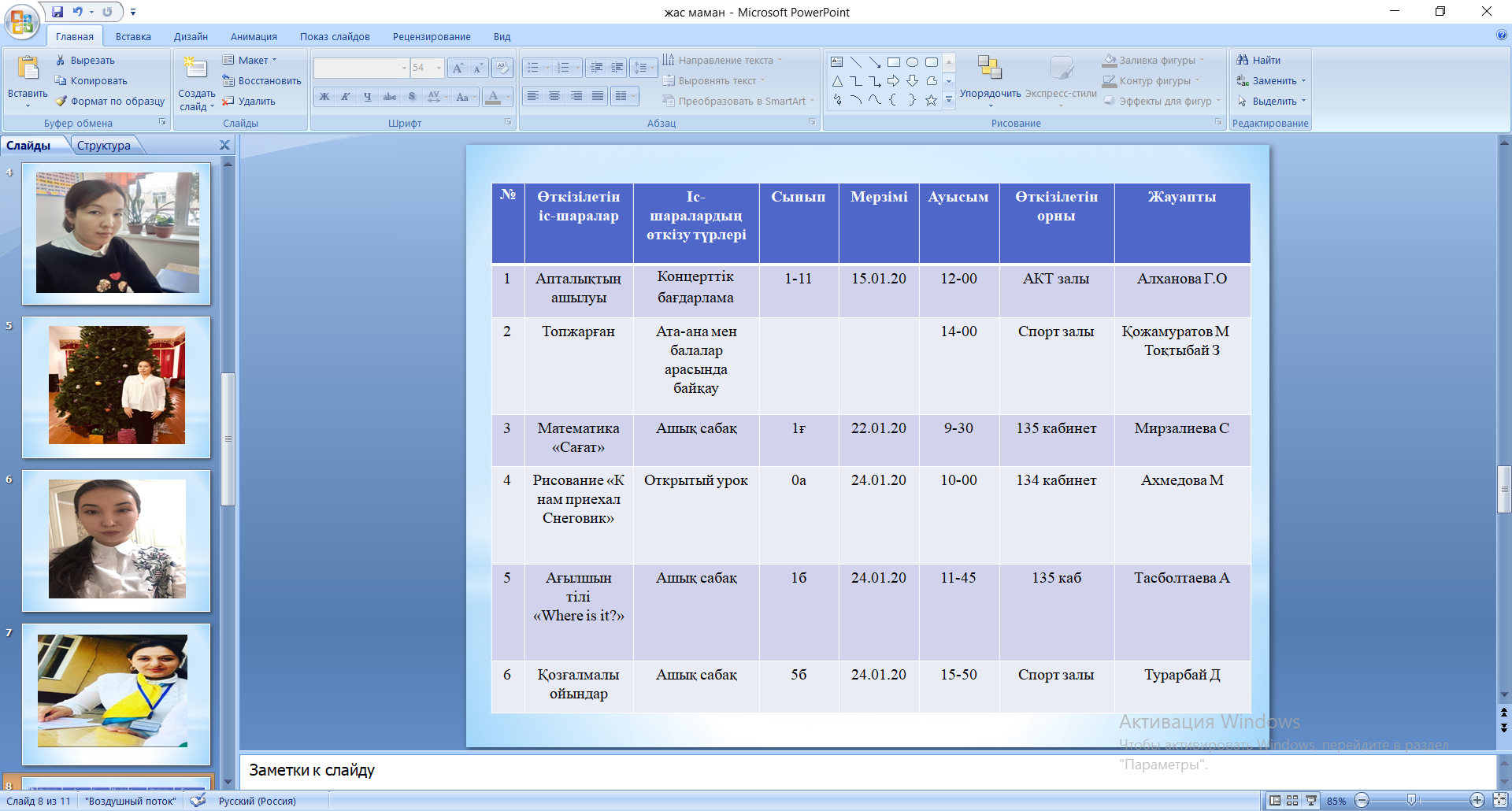Viewport: 1512px width, 811px height.
Task: Select the Rectangle shape in shapes gallery
Action: (x=894, y=61)
